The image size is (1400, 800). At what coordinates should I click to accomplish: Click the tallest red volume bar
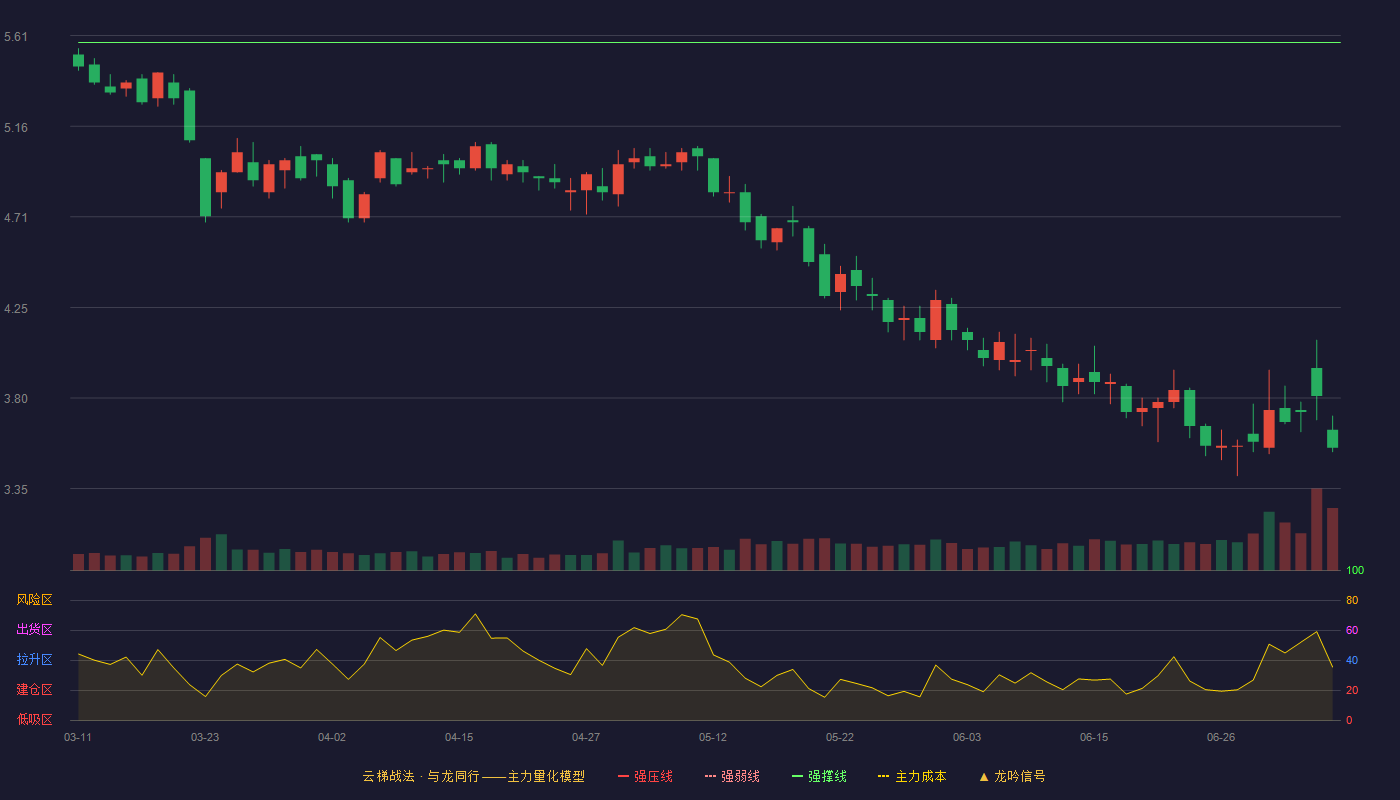(1316, 529)
